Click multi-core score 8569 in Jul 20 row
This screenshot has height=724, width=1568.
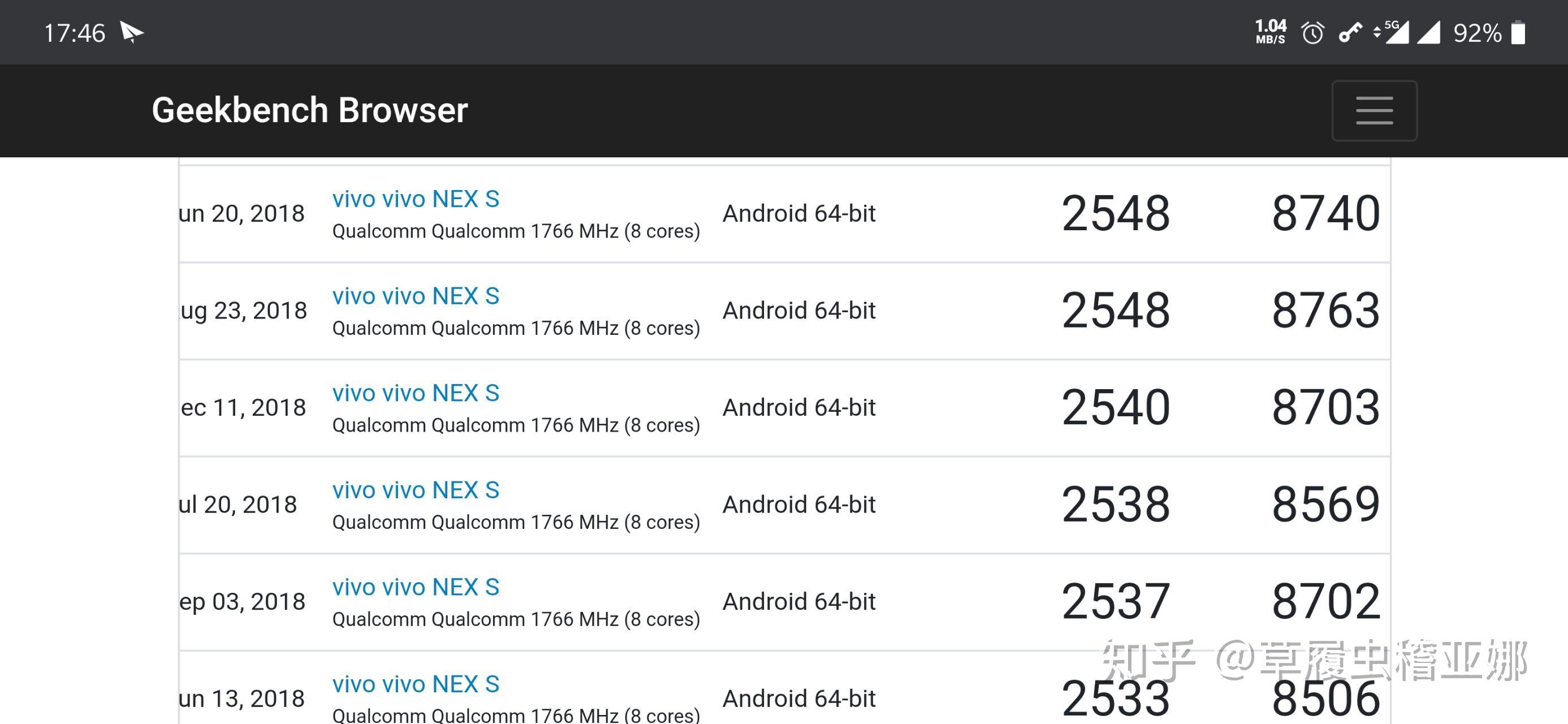[x=1325, y=505]
